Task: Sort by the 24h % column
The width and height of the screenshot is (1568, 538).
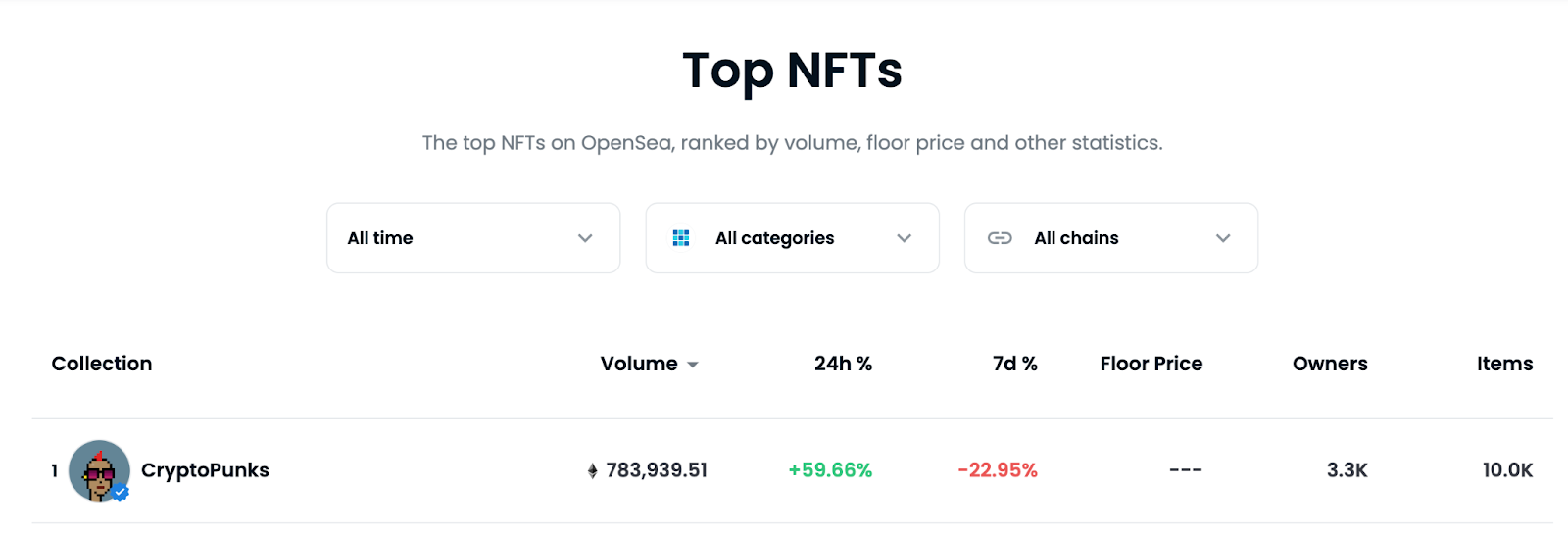Action: coord(843,364)
